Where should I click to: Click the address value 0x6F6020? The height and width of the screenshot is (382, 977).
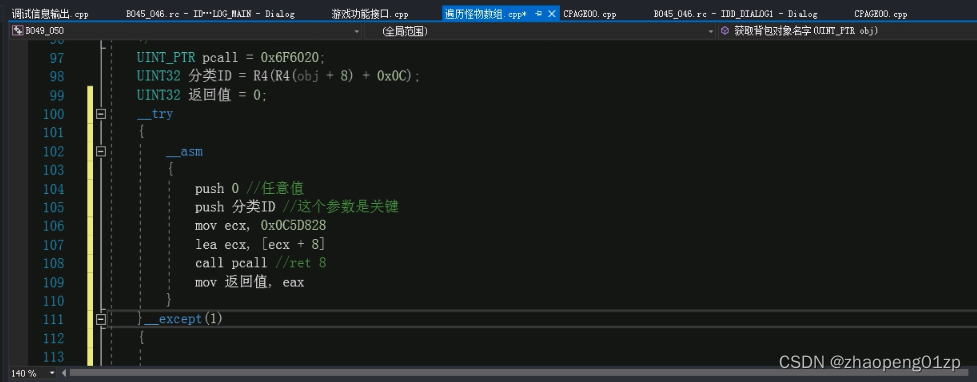[x=289, y=58]
